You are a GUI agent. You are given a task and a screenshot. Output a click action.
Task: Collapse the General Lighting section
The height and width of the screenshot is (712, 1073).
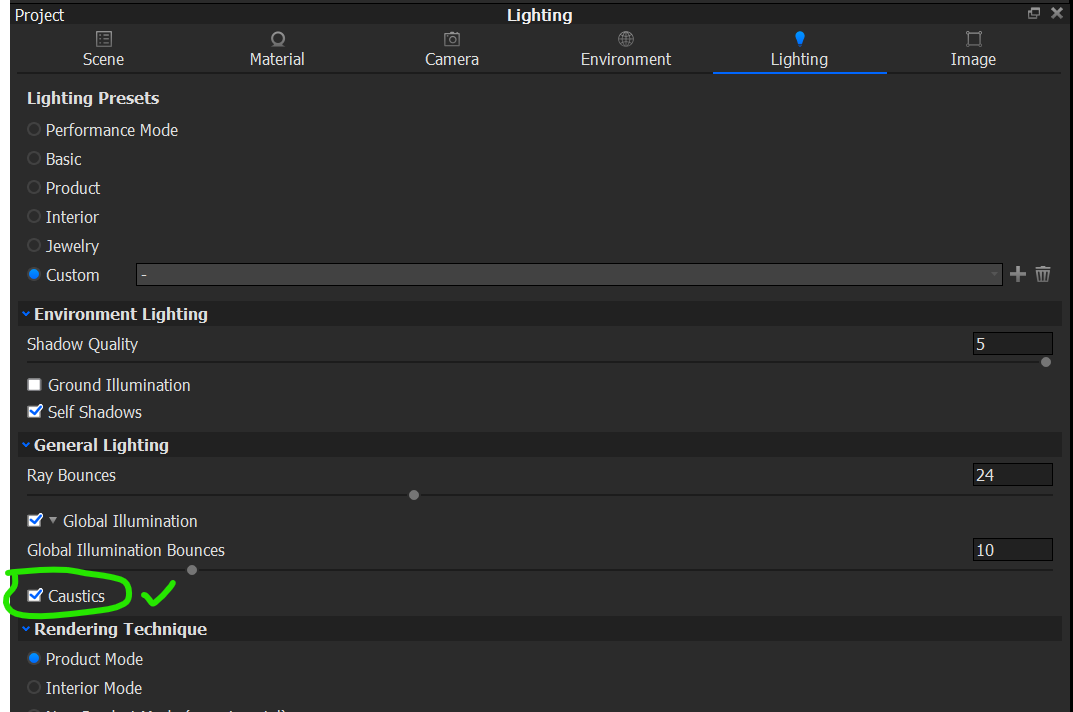point(26,445)
